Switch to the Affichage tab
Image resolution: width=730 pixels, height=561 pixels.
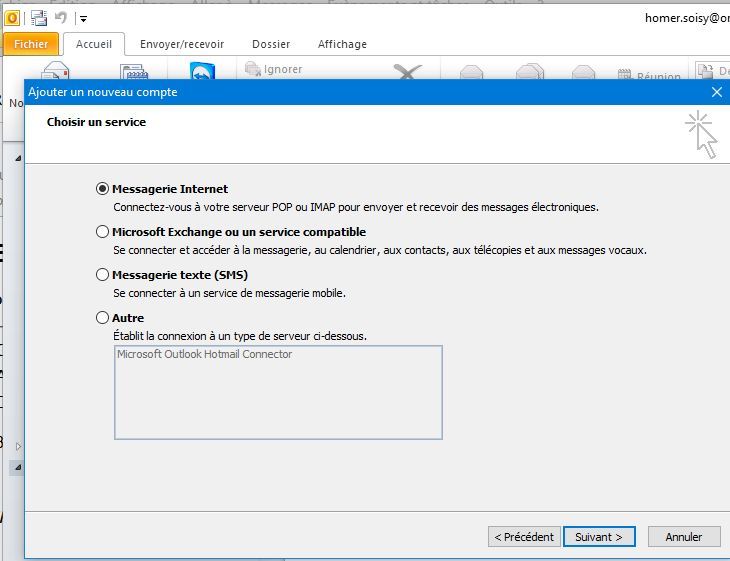click(x=342, y=44)
